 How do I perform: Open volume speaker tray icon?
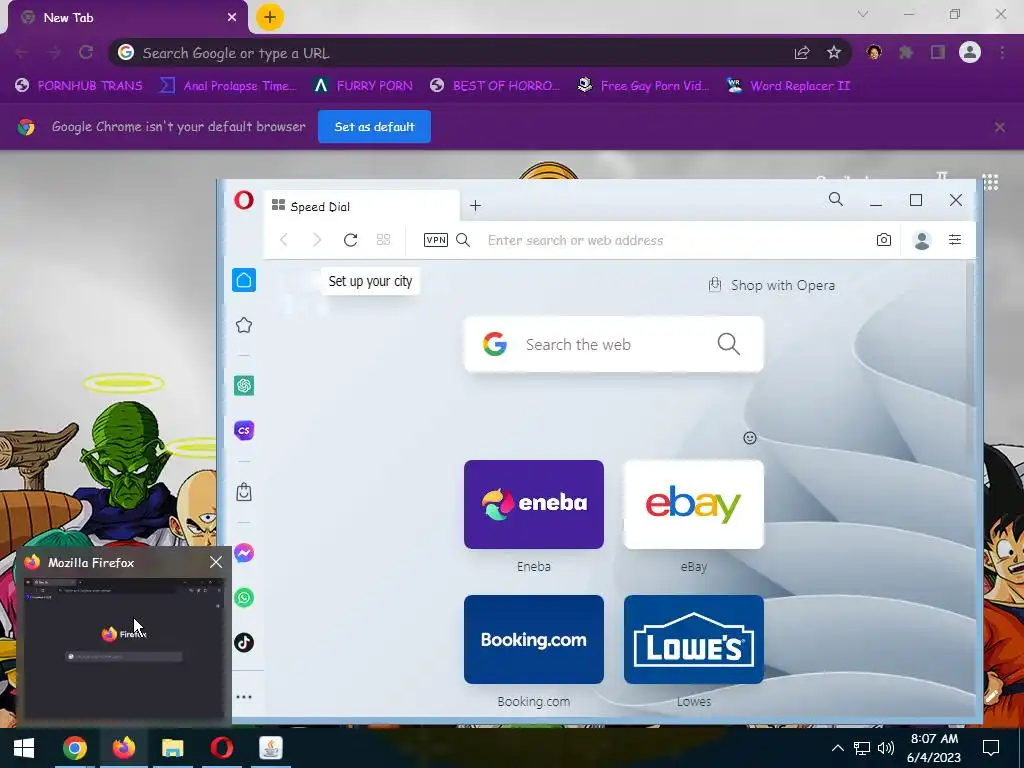pos(886,748)
